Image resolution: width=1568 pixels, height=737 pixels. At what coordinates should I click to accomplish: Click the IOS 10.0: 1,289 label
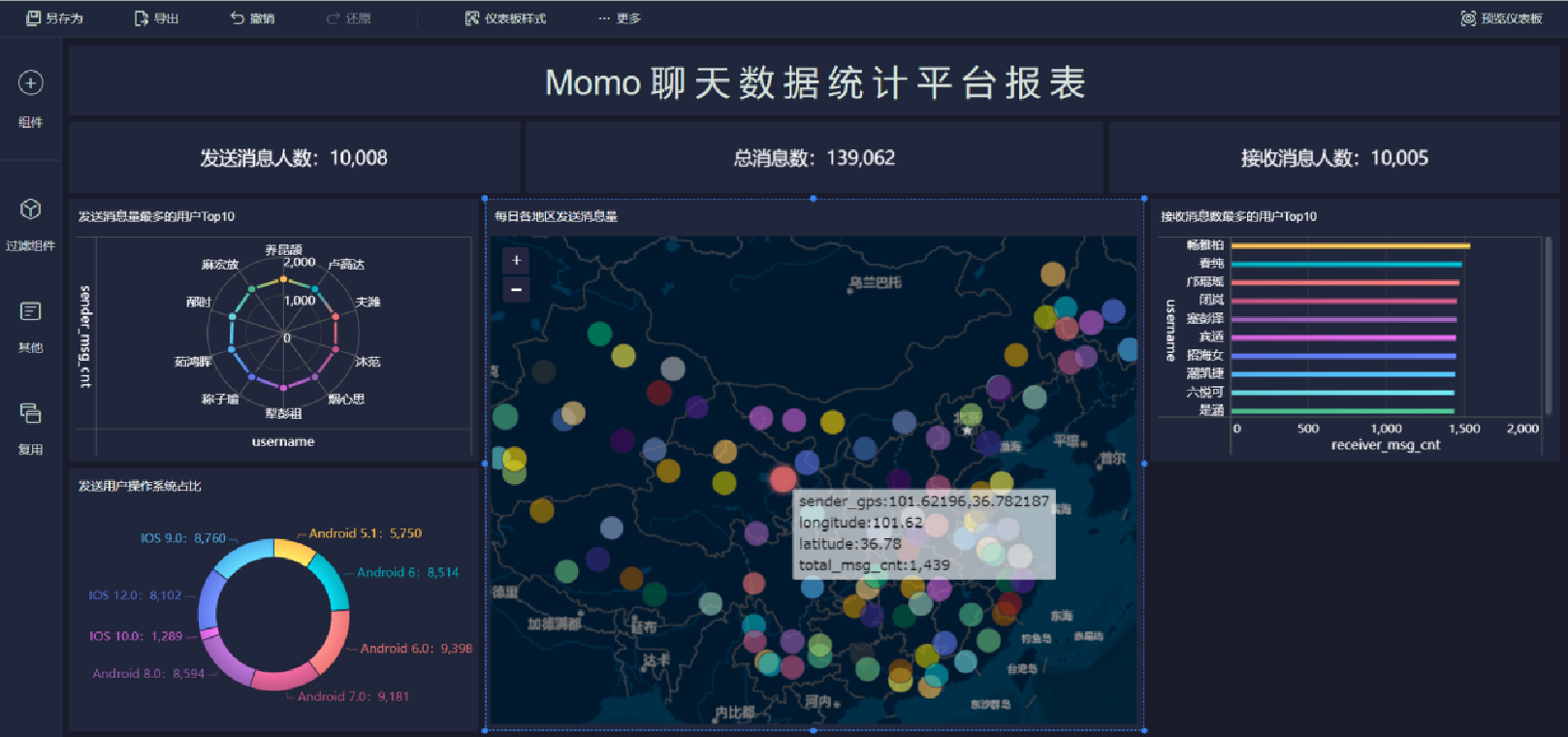(x=136, y=636)
